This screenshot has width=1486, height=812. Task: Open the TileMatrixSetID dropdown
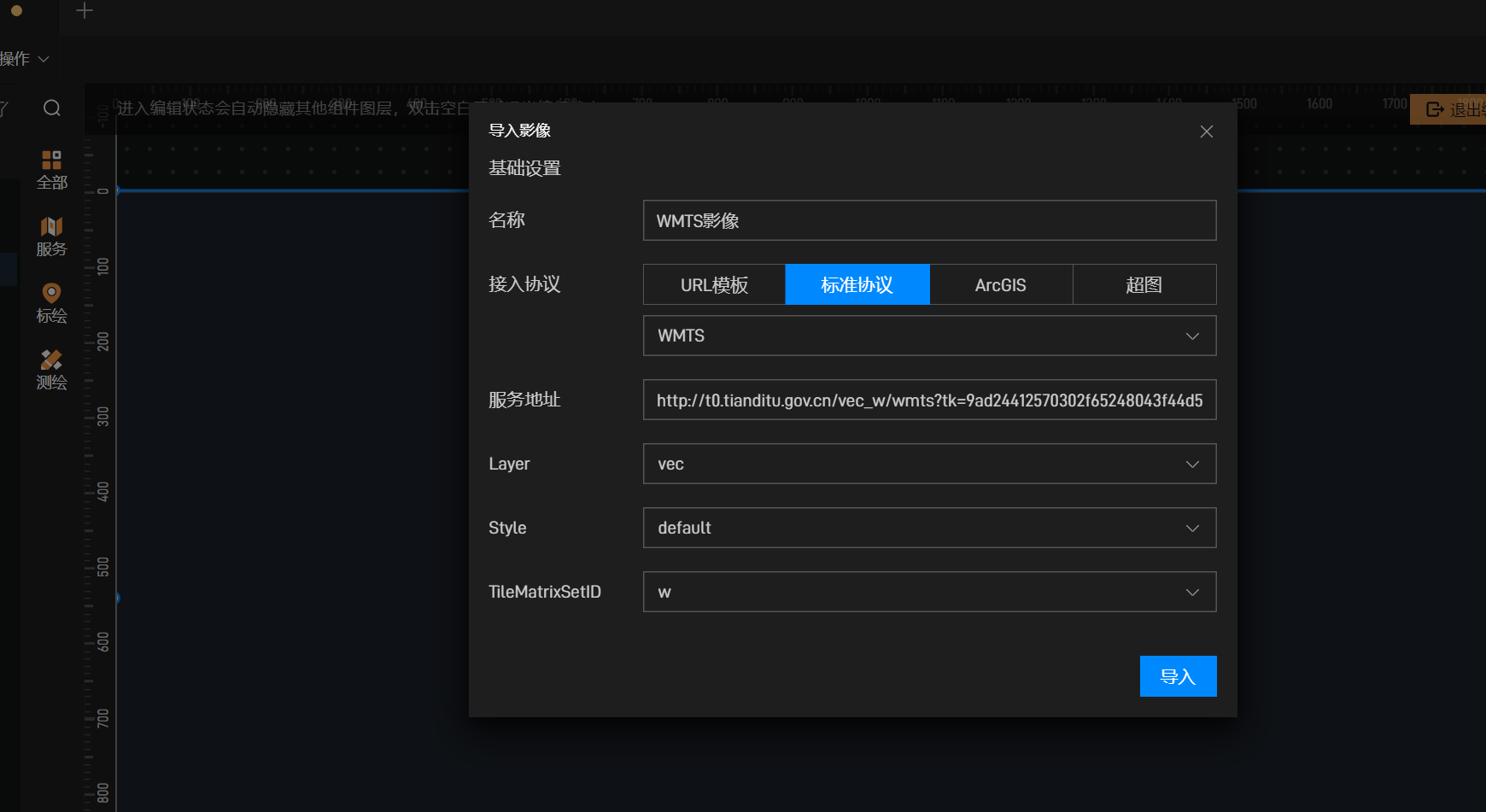pyautogui.click(x=929, y=592)
